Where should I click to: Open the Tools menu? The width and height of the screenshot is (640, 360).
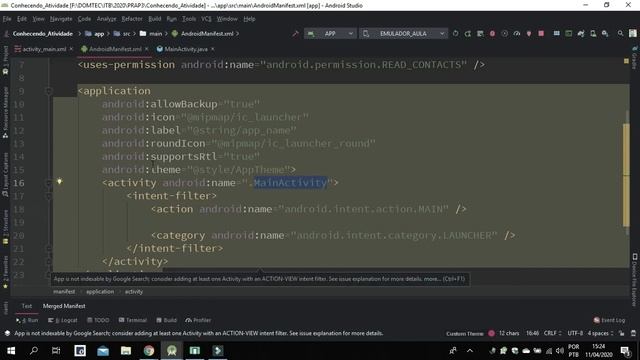point(189,19)
